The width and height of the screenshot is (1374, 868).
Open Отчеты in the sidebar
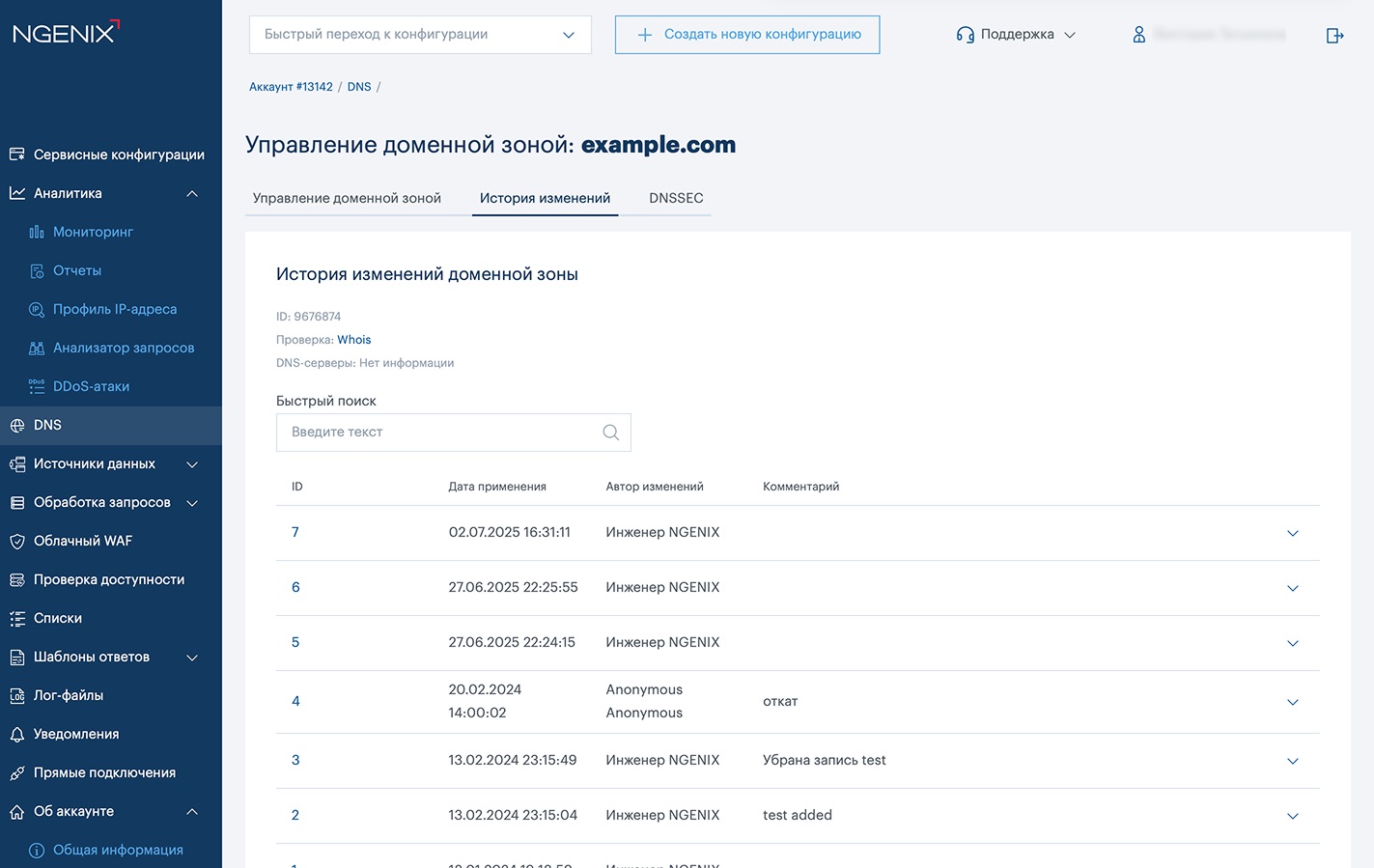[77, 270]
